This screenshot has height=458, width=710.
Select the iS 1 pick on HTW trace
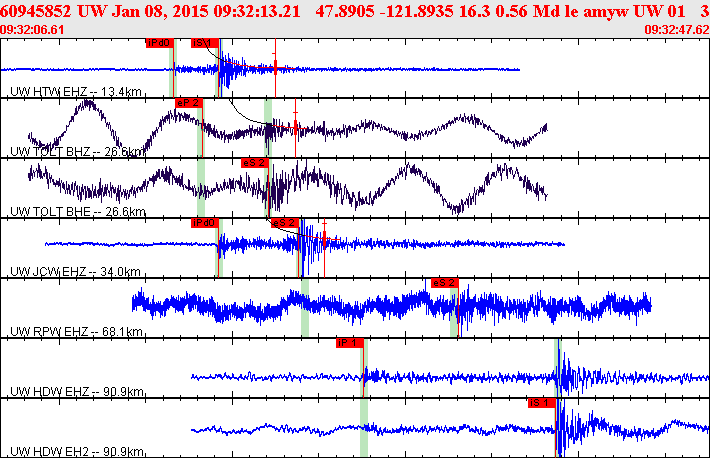coord(204,43)
